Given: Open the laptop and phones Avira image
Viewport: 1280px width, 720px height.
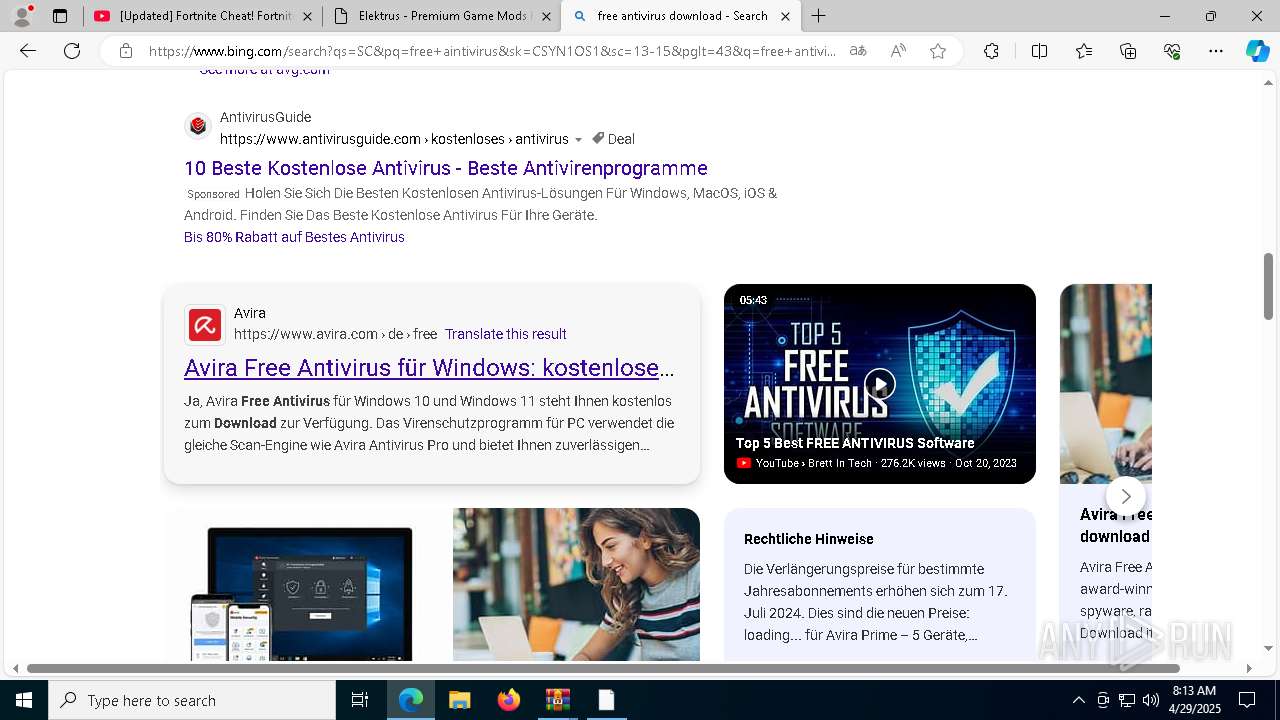Looking at the screenshot, I should pyautogui.click(x=307, y=585).
